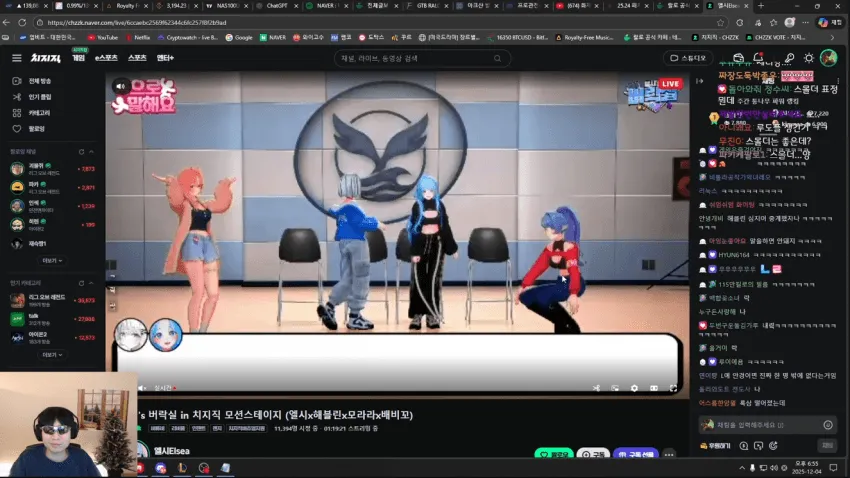
Task: Open the key icon in header
Action: pos(789,58)
